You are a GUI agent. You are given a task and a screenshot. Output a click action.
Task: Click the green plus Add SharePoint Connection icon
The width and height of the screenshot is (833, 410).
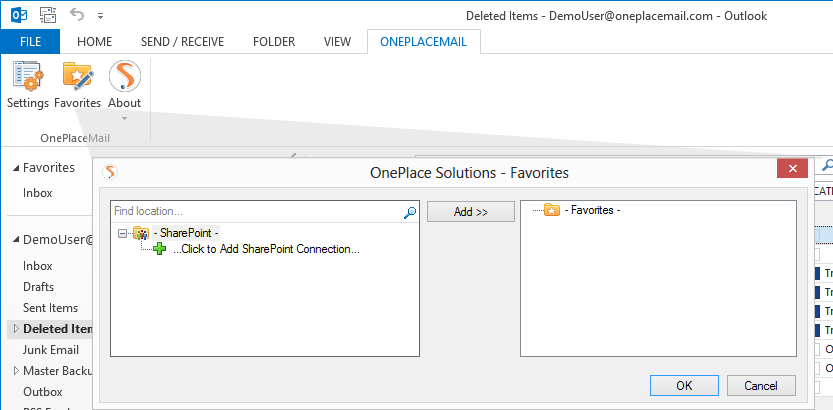160,249
